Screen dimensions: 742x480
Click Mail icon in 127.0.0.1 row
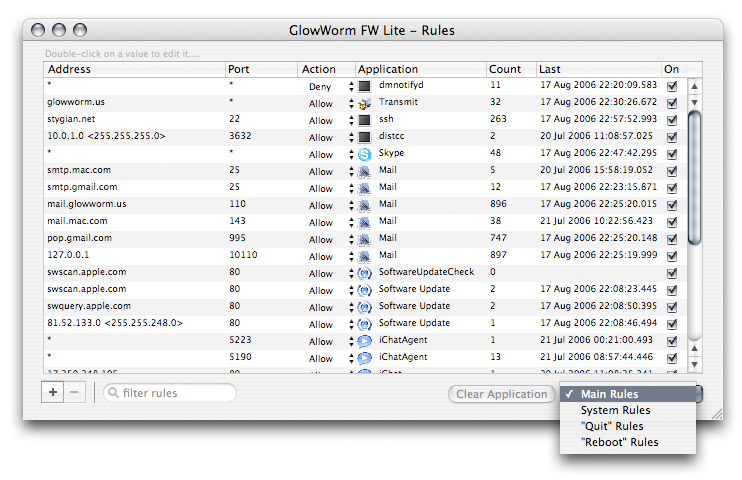tap(364, 257)
